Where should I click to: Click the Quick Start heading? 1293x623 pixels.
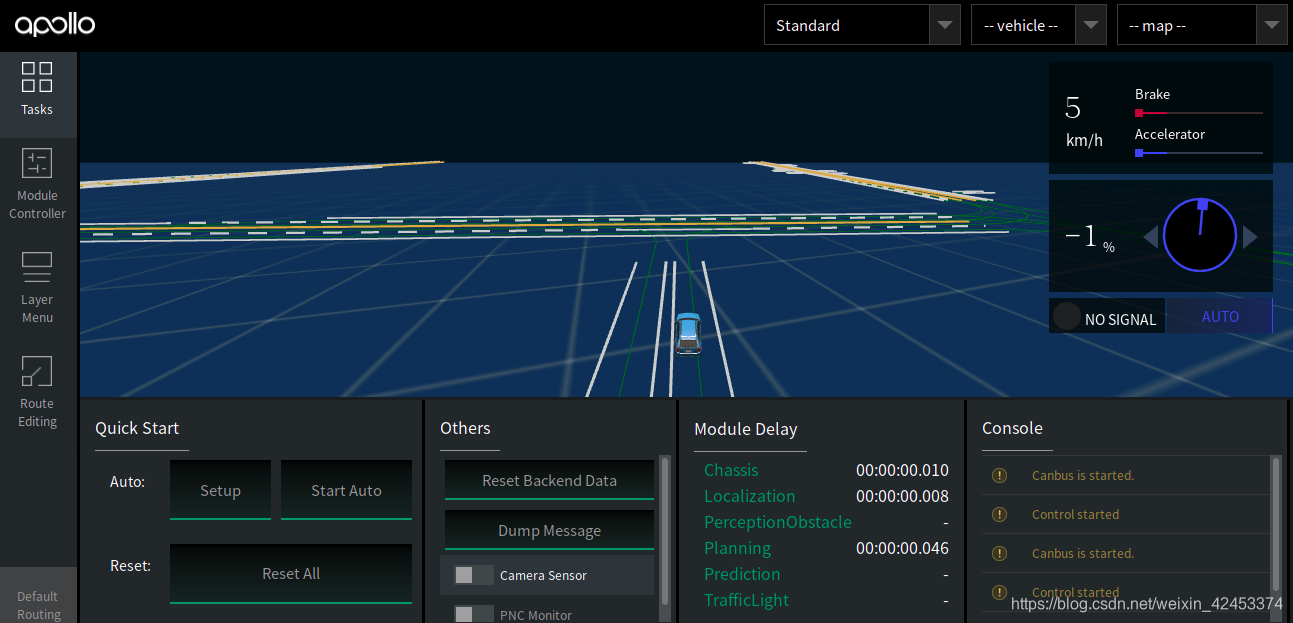click(137, 428)
